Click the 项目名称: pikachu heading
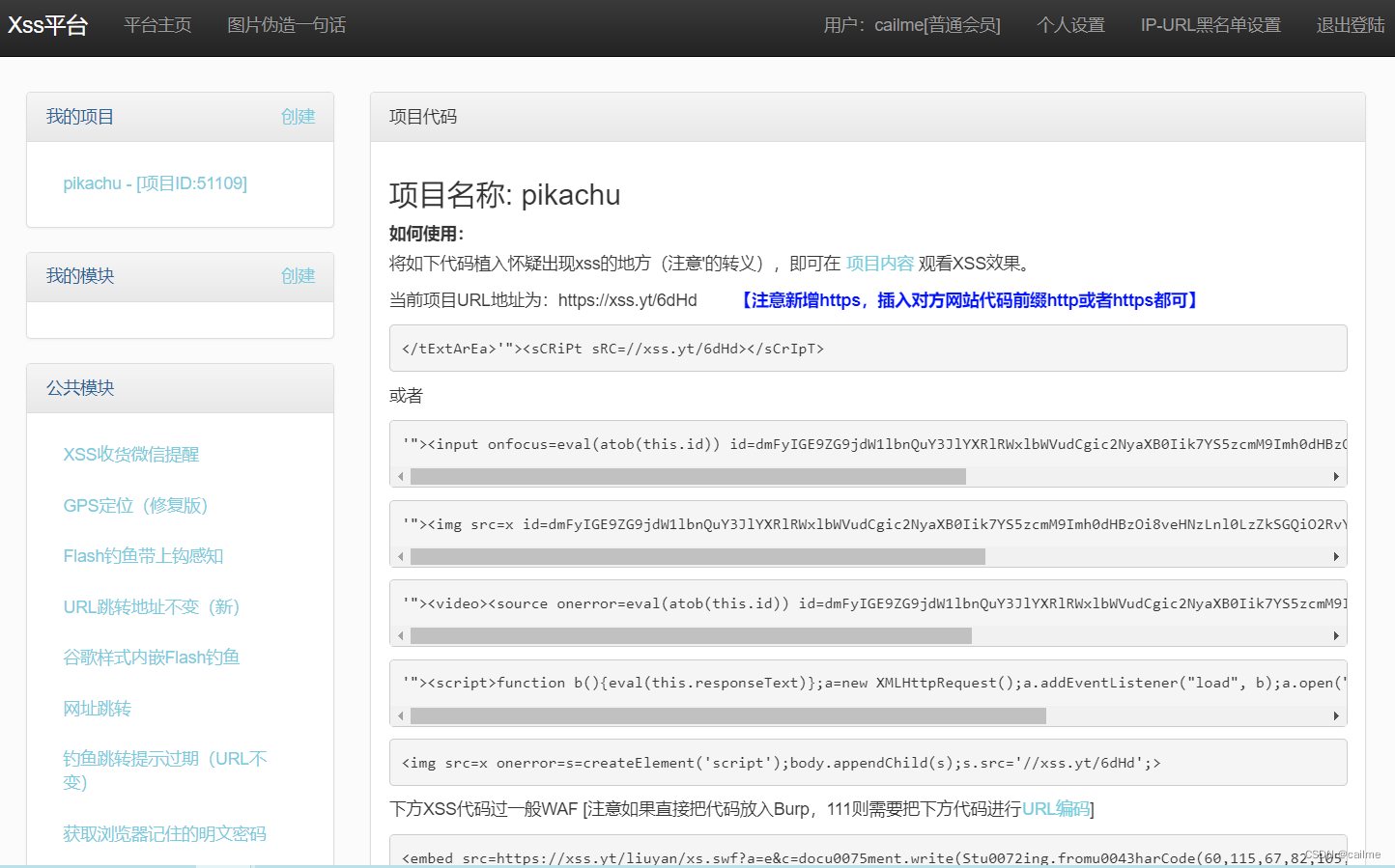1395x868 pixels. pos(504,195)
